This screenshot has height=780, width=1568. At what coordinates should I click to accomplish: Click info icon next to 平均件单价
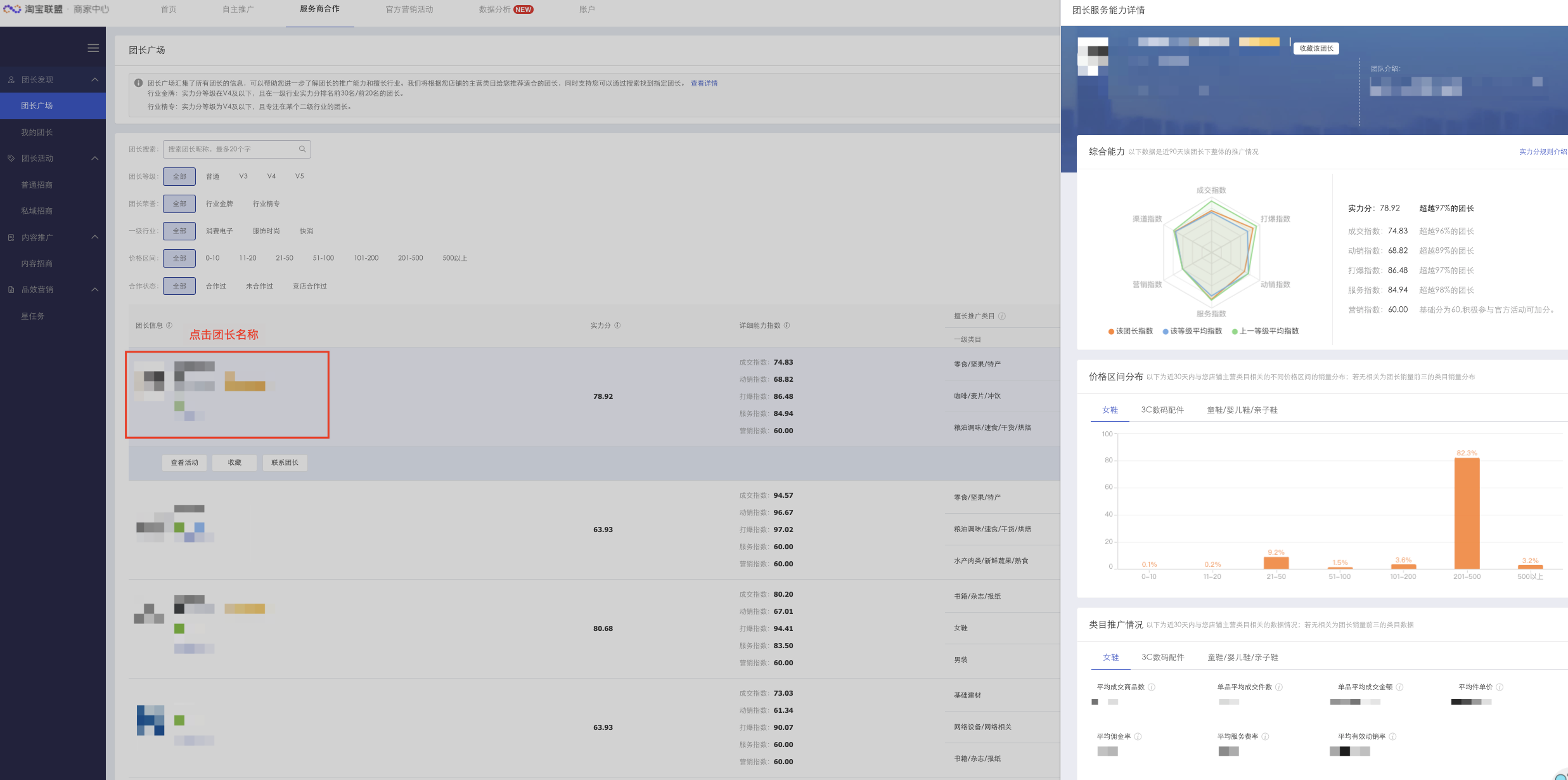1500,687
